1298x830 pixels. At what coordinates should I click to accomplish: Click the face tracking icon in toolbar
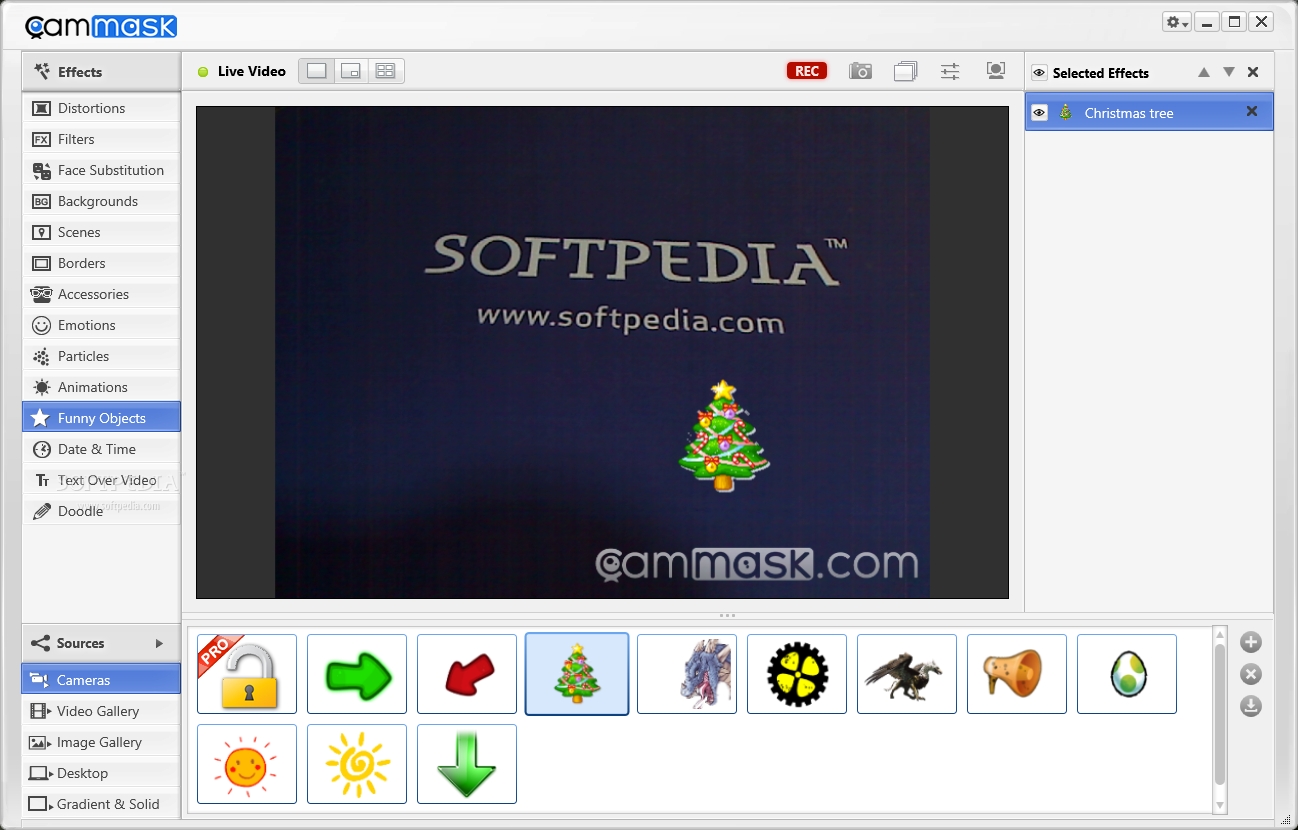click(995, 71)
